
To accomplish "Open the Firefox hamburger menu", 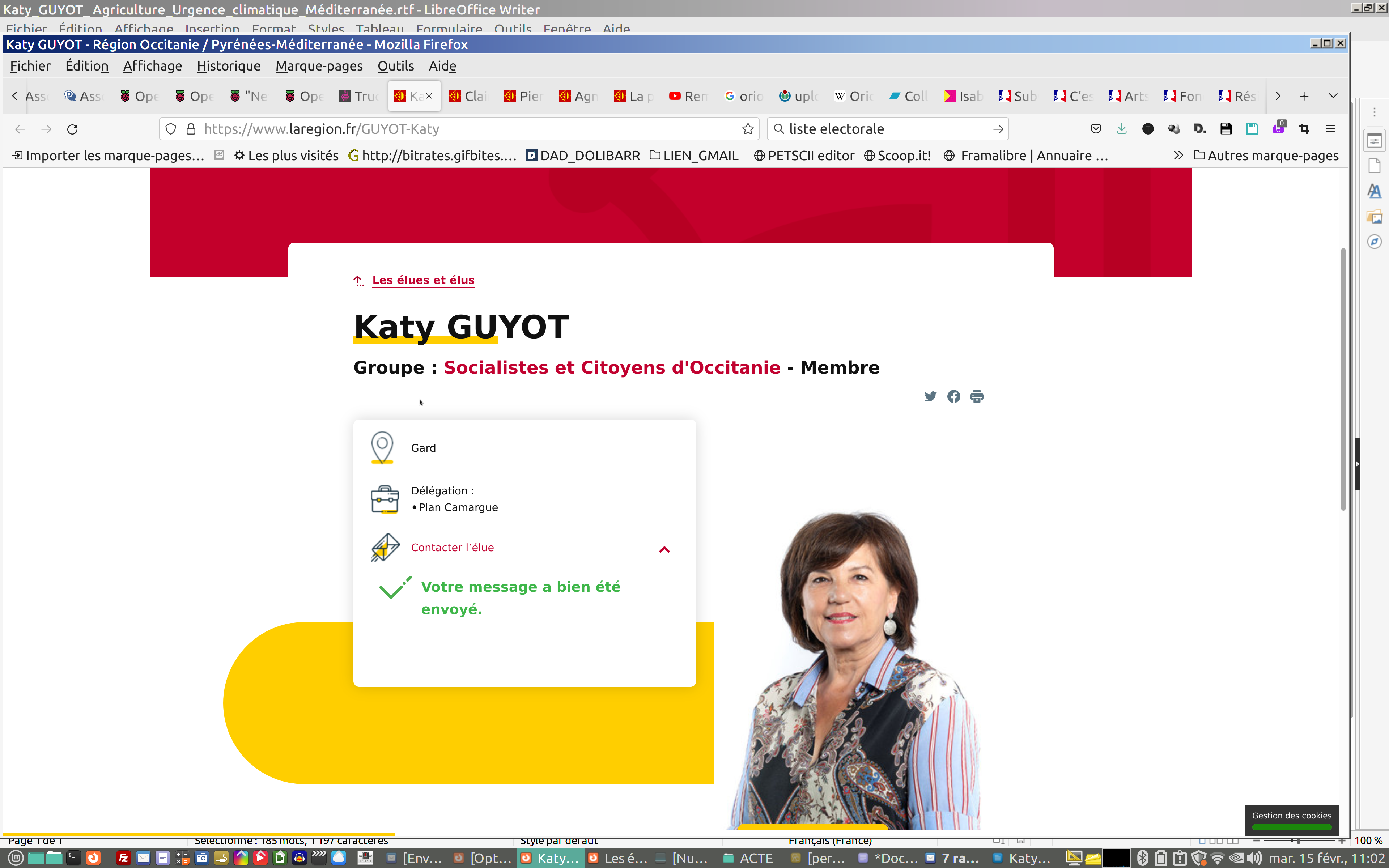I will click(x=1330, y=129).
